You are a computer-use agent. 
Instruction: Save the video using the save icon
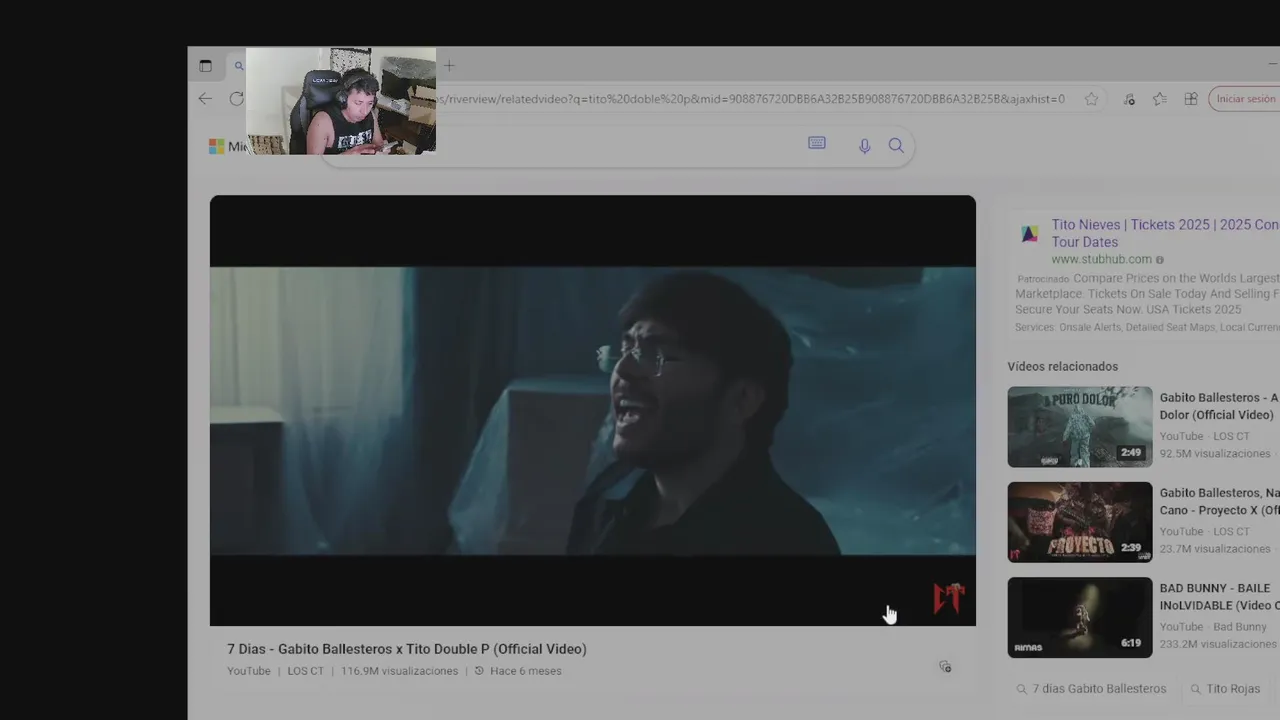(x=945, y=666)
